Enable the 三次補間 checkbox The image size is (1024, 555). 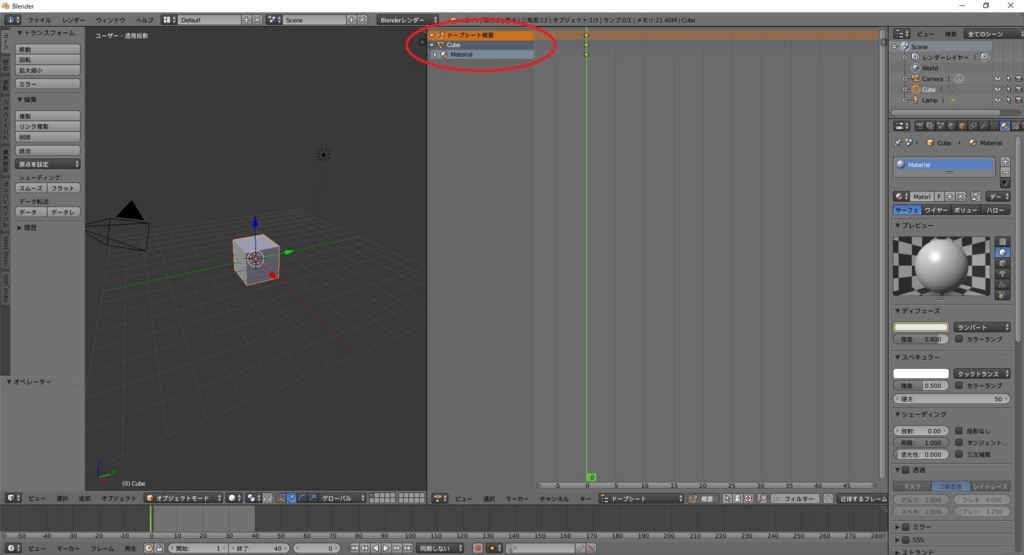click(959, 454)
